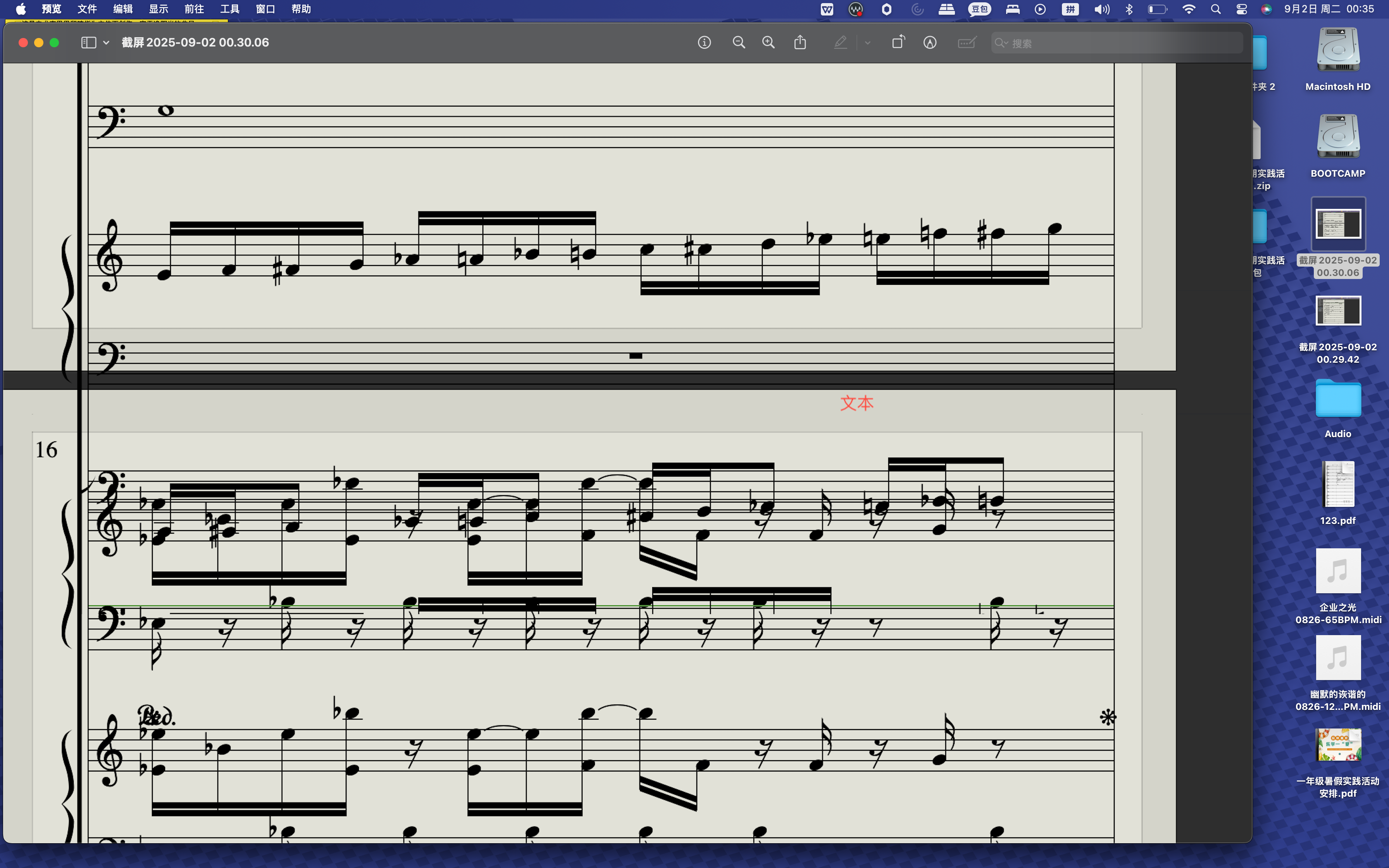Click inside the 搜索 search field

click(1119, 43)
